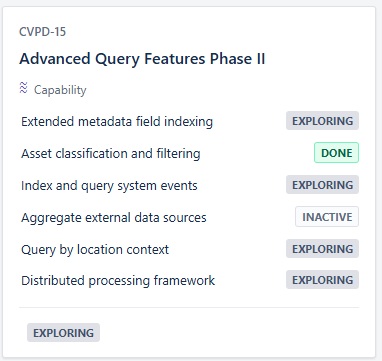This screenshot has height=361, width=382.
Task: Click the DONE status badge
Action: tap(336, 153)
